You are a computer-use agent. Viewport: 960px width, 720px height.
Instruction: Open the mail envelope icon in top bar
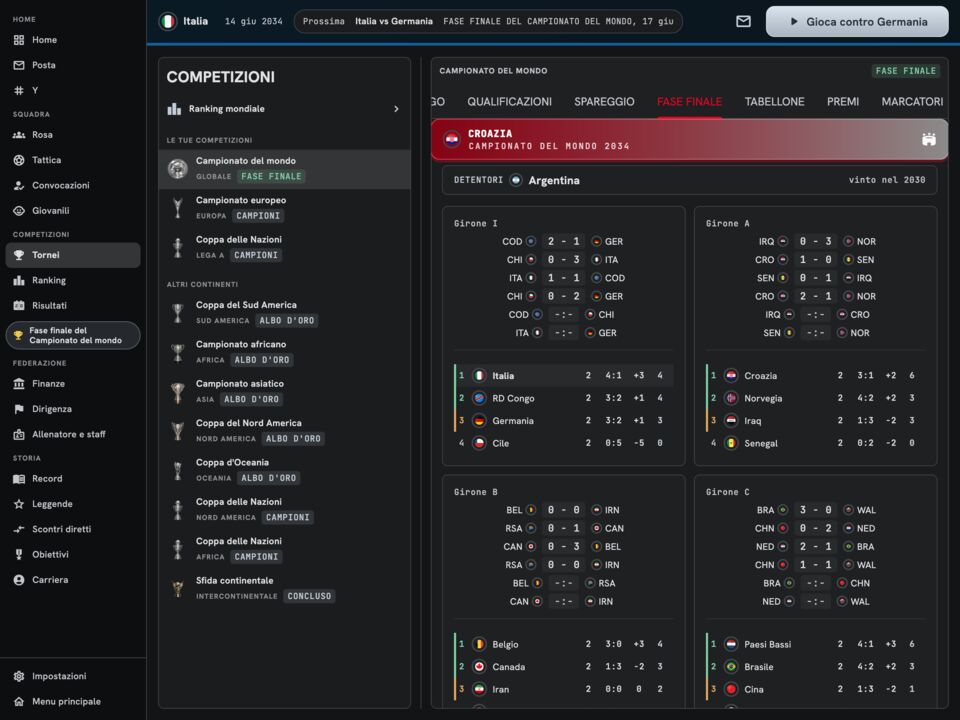(x=743, y=21)
